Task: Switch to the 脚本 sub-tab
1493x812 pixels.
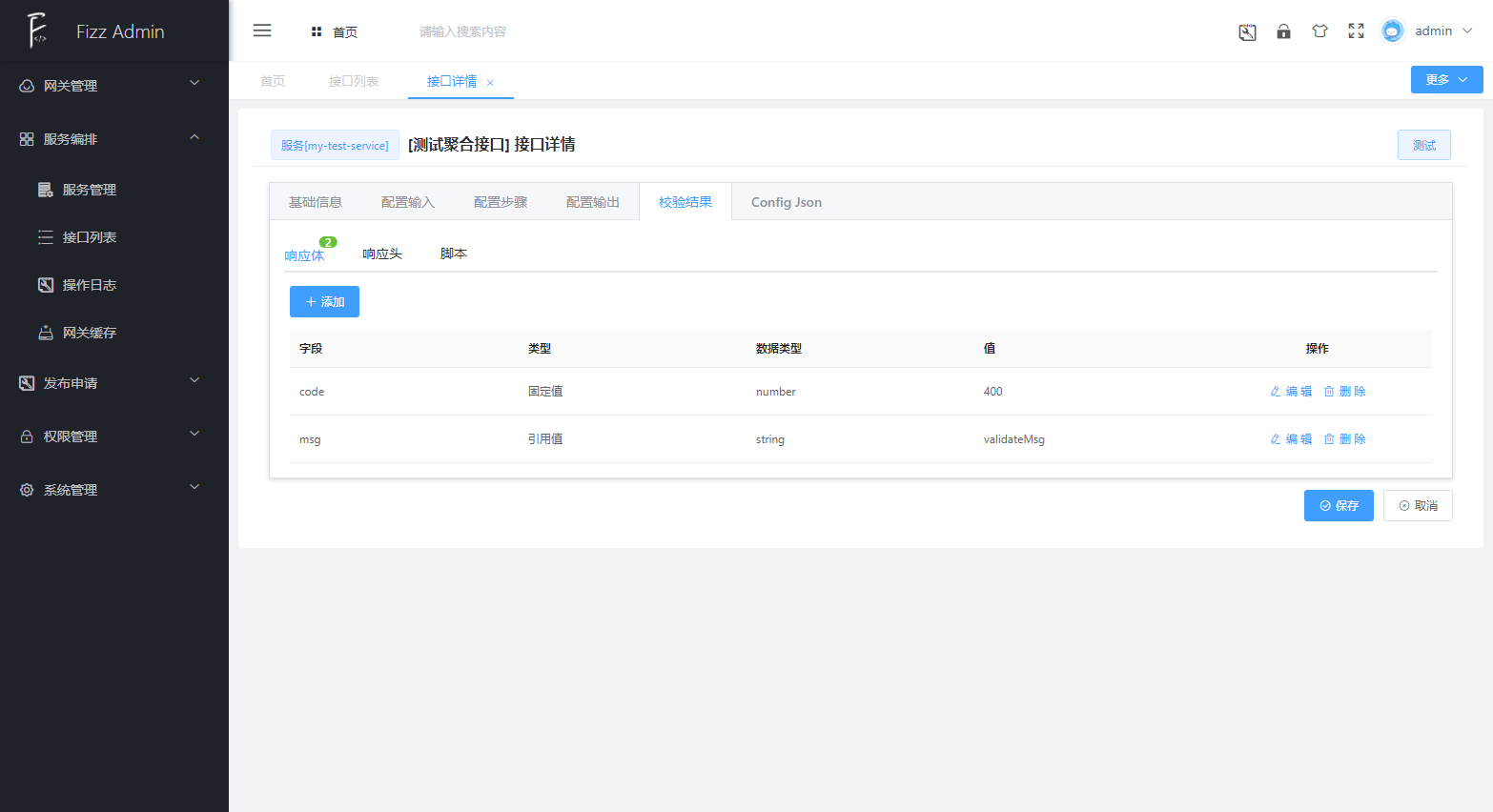Action: (454, 254)
